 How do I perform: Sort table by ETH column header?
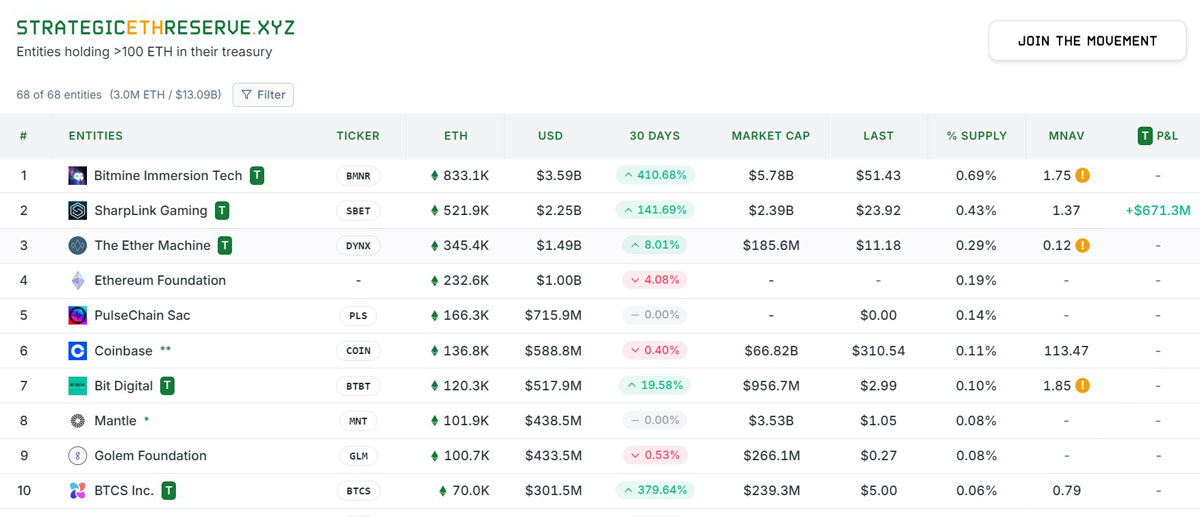pos(455,136)
